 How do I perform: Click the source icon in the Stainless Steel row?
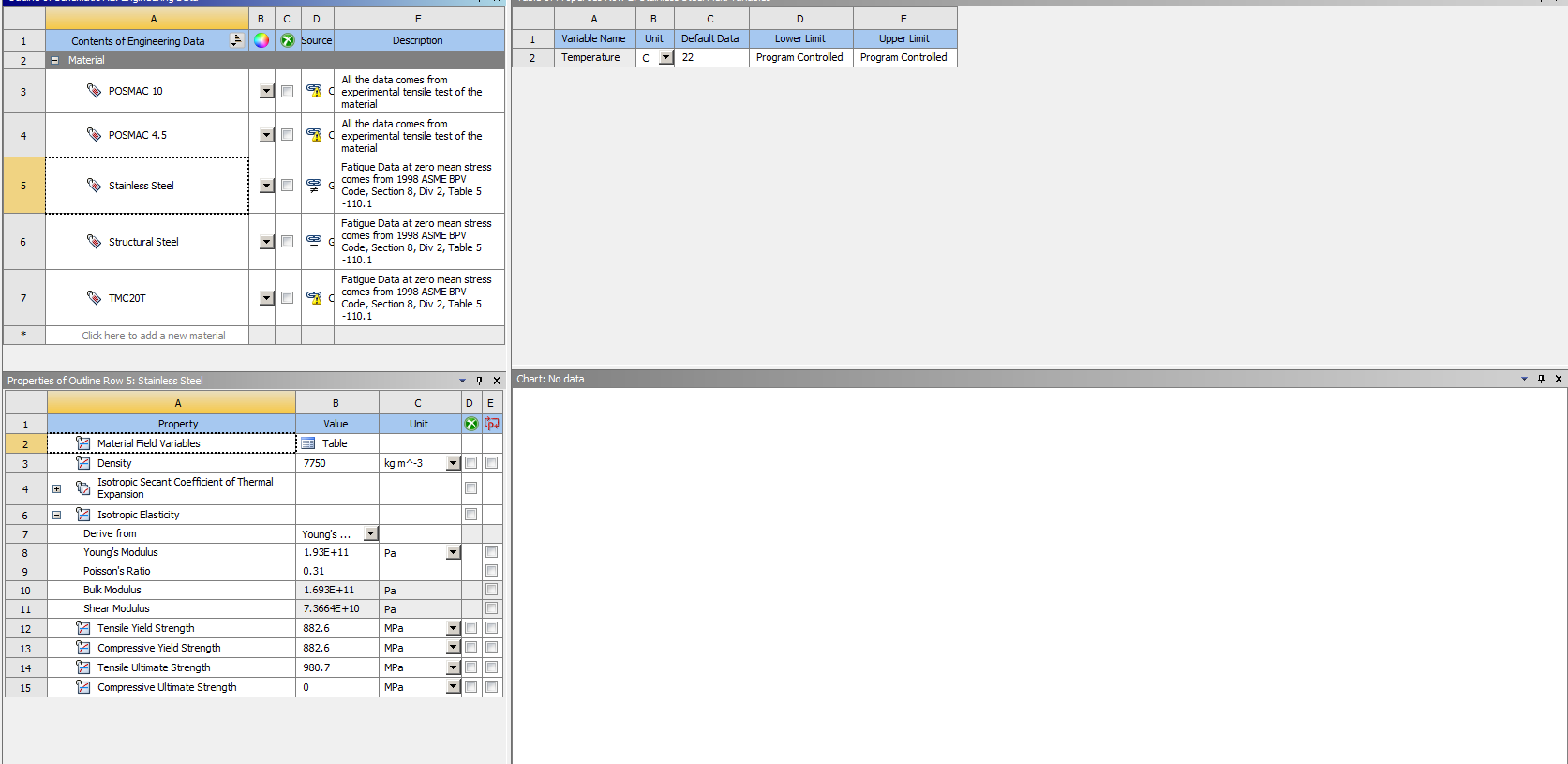pos(314,186)
